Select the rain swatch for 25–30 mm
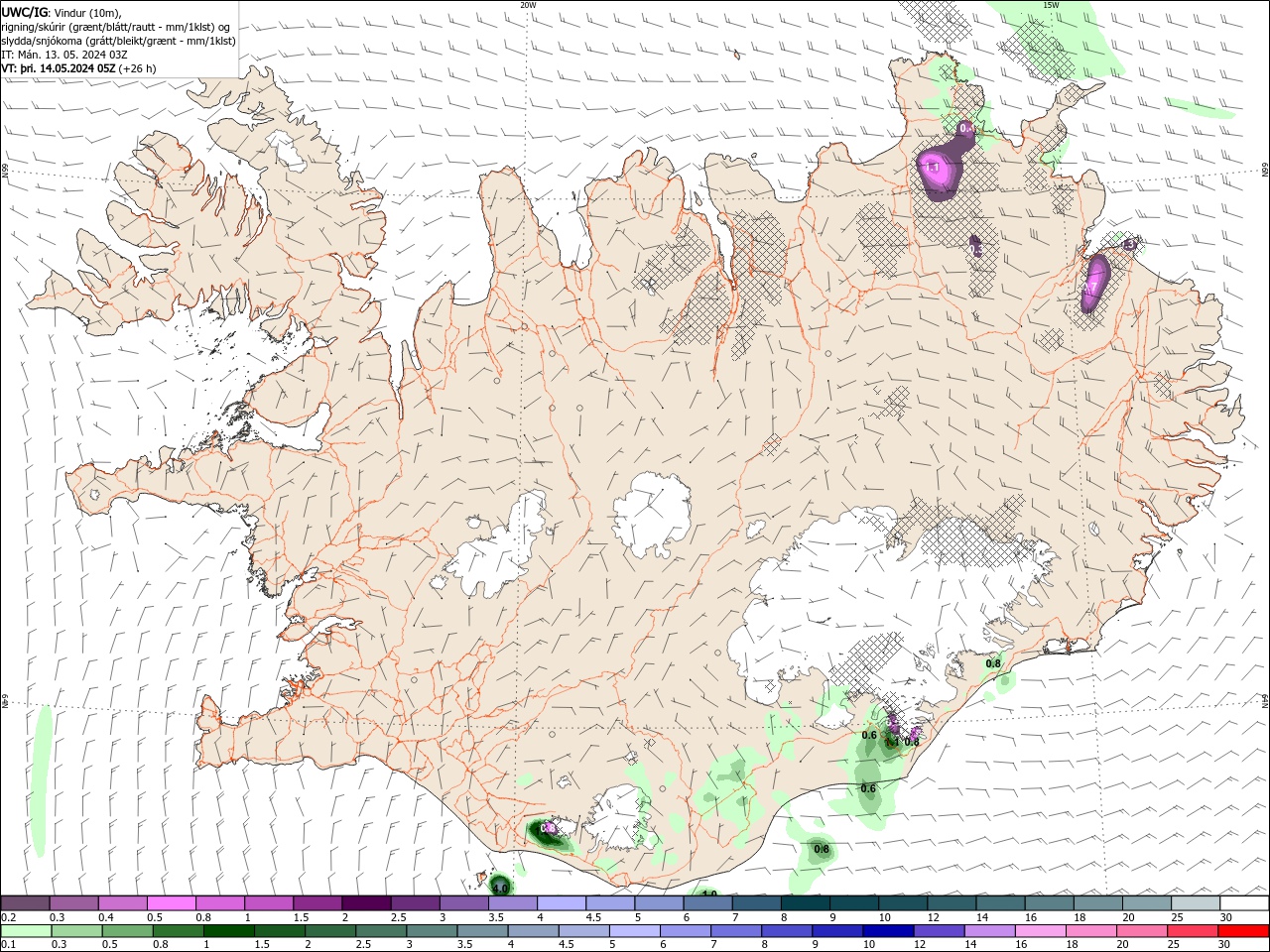The height and width of the screenshot is (952, 1270). 1195,931
